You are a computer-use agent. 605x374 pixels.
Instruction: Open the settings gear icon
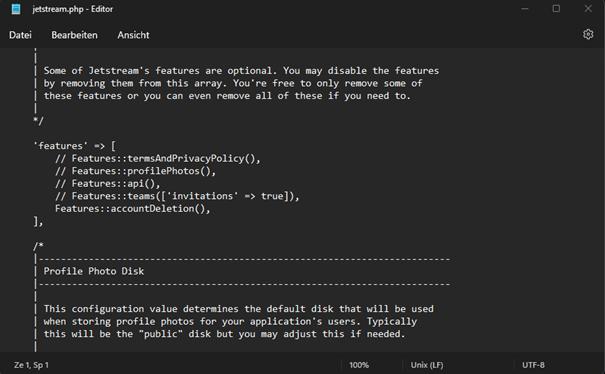tap(588, 34)
